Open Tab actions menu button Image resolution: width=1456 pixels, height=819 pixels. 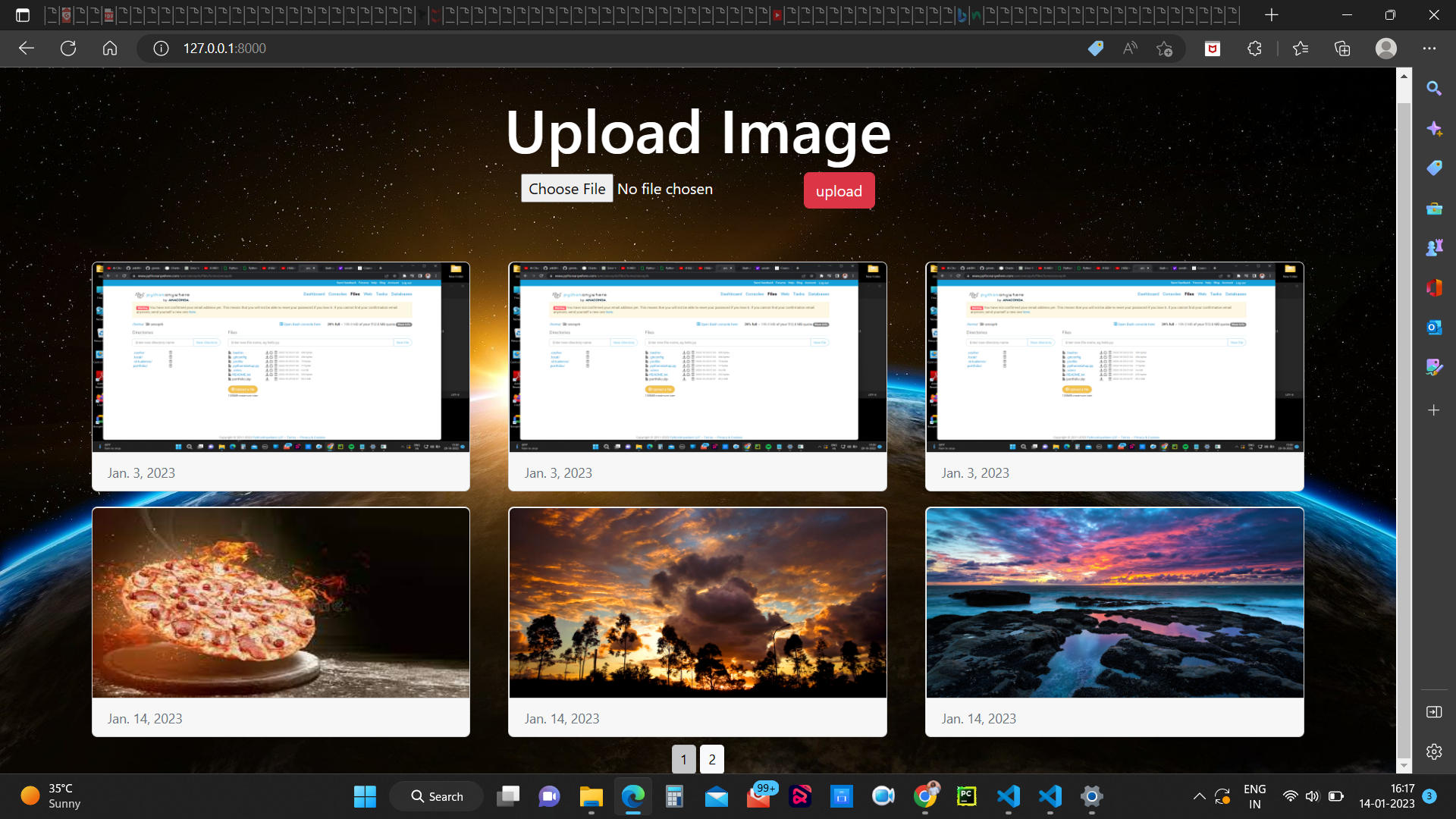(x=23, y=14)
